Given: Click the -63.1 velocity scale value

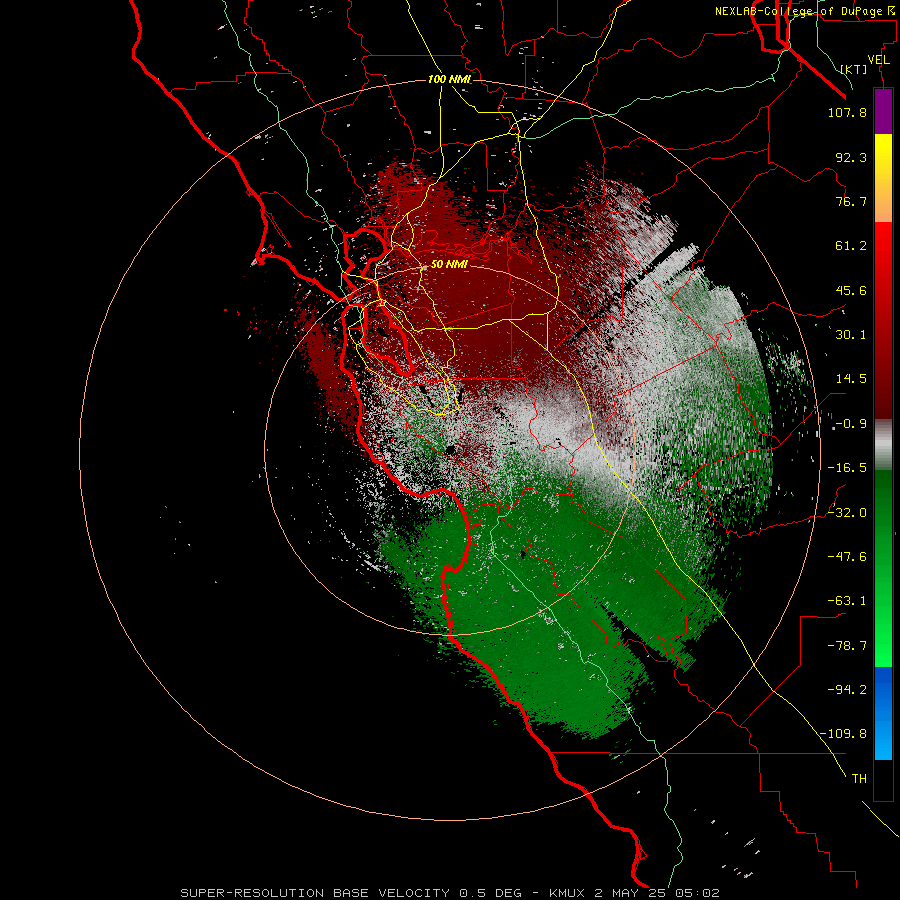Looking at the screenshot, I should (x=847, y=602).
